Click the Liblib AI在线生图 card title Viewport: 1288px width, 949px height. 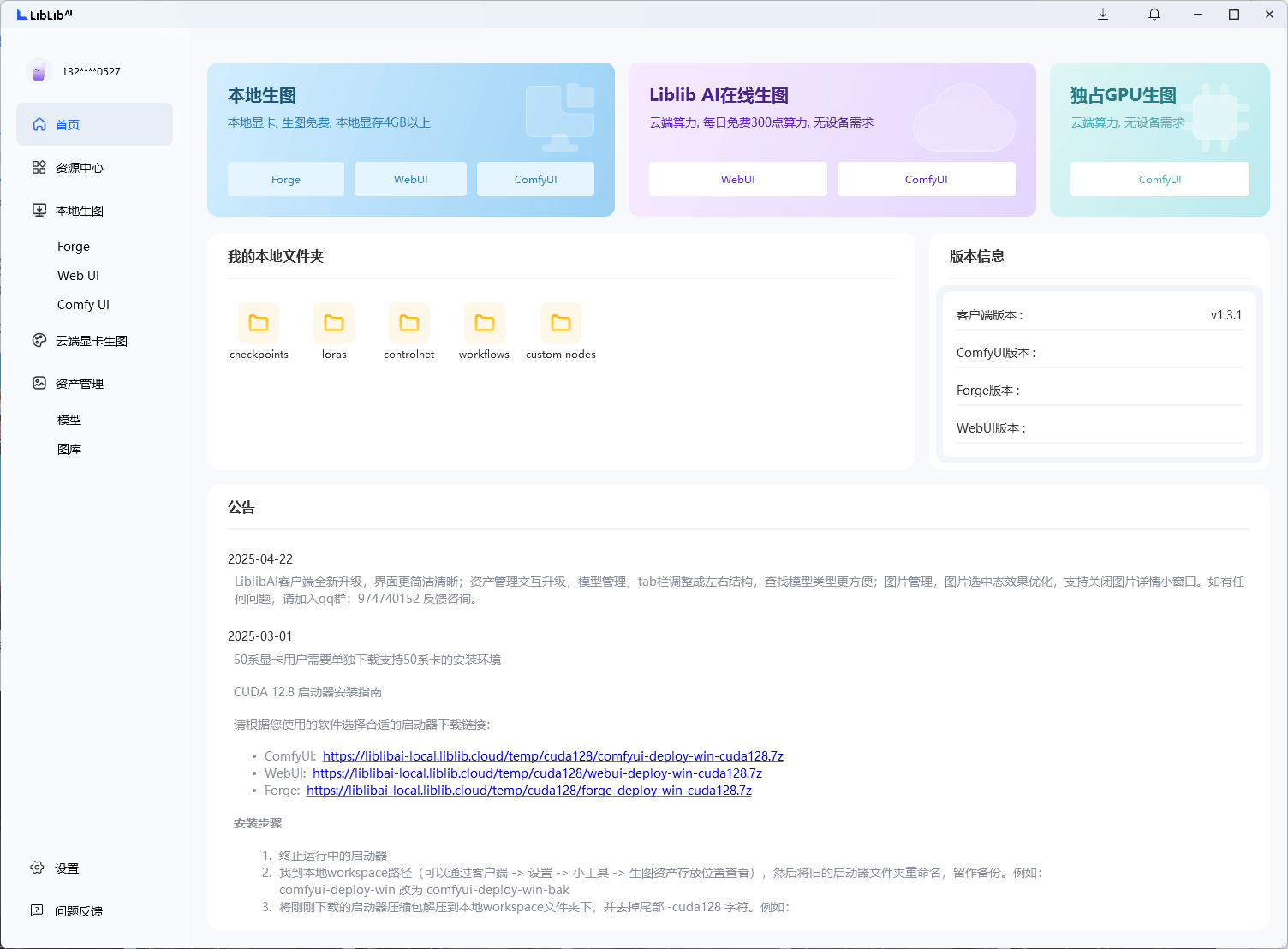(719, 95)
